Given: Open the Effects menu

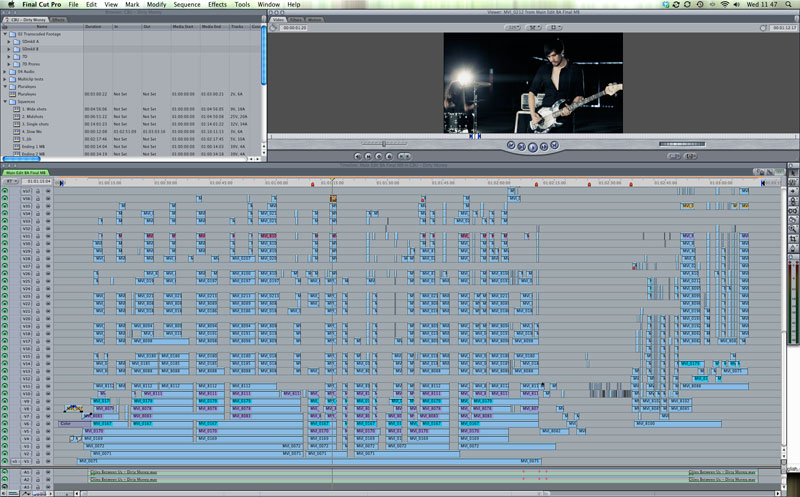Looking at the screenshot, I should pyautogui.click(x=217, y=5).
